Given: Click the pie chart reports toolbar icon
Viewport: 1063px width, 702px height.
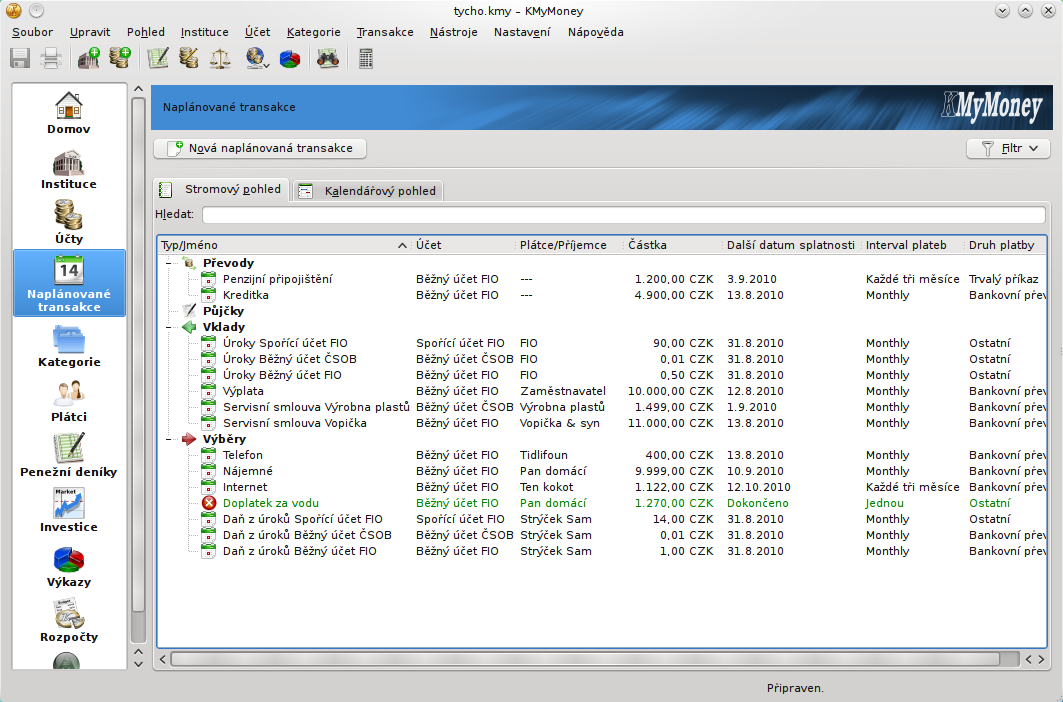Looking at the screenshot, I should point(290,59).
